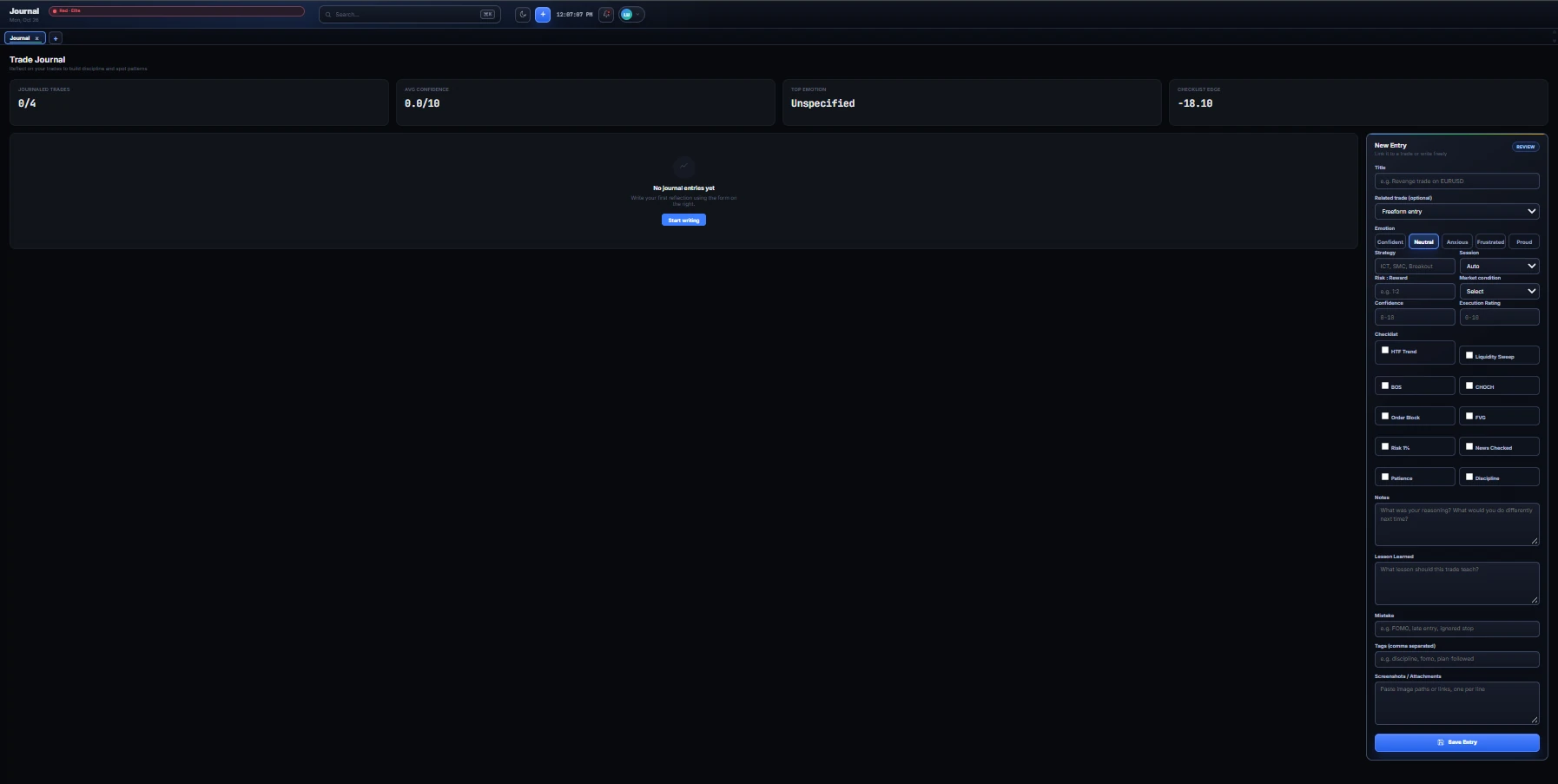Close the Journal tab with its x
1558x784 pixels.
(x=37, y=38)
